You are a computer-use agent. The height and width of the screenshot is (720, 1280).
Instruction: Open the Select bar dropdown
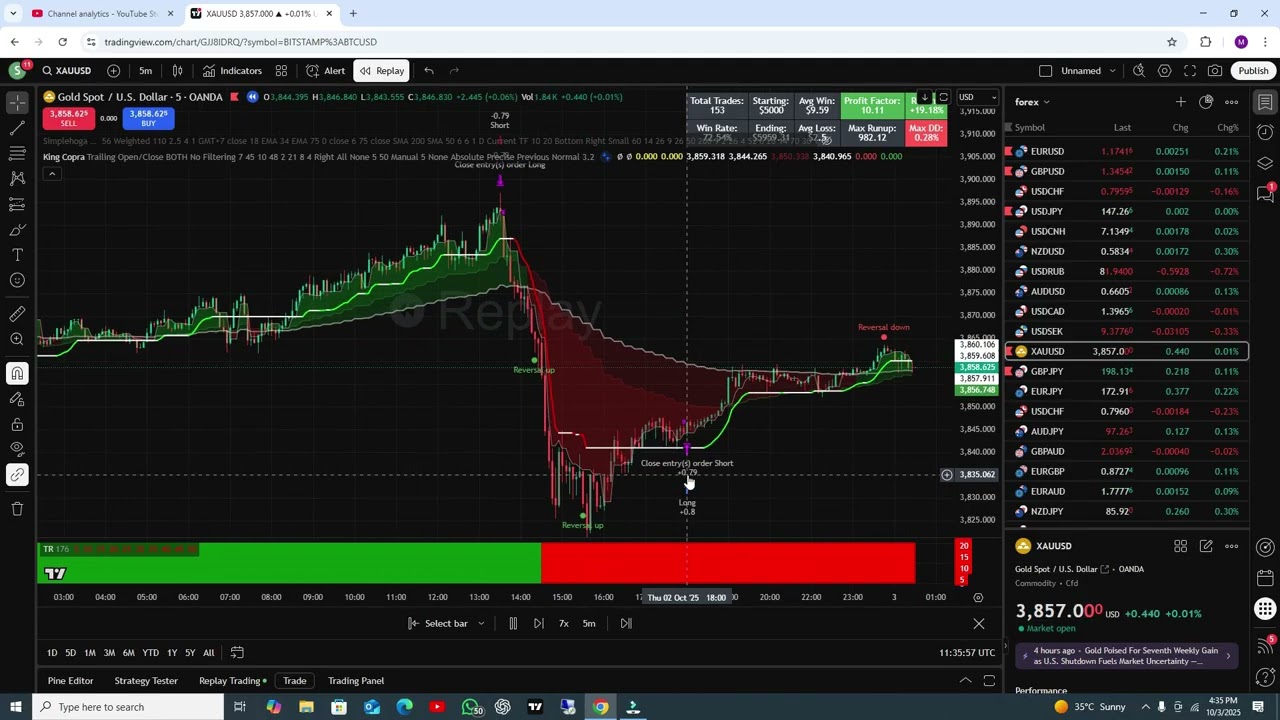[x=446, y=623]
